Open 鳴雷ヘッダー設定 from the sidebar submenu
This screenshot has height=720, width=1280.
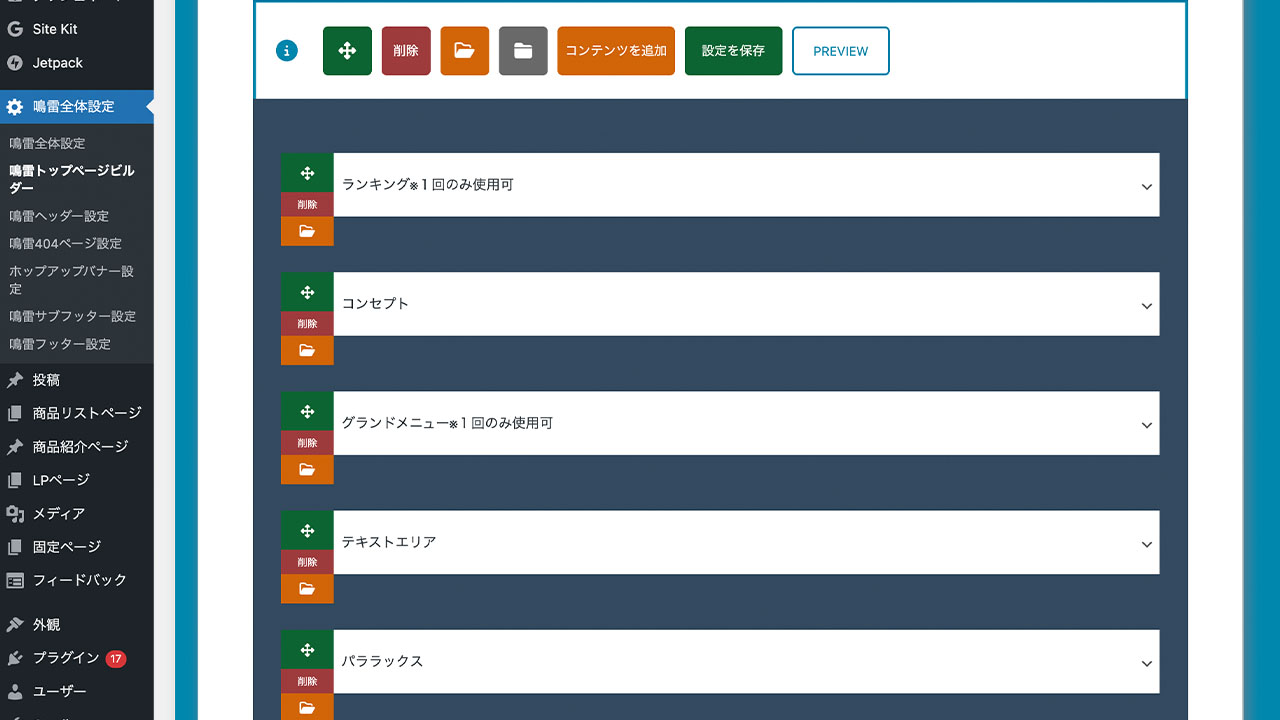[60, 215]
